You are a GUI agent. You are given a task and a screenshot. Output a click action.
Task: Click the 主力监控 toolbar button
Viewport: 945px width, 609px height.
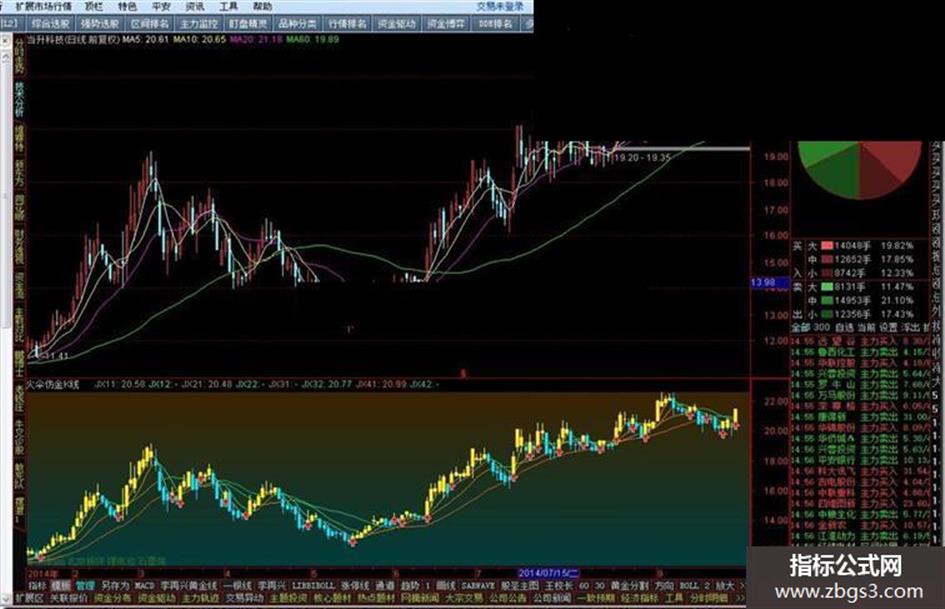pos(199,24)
